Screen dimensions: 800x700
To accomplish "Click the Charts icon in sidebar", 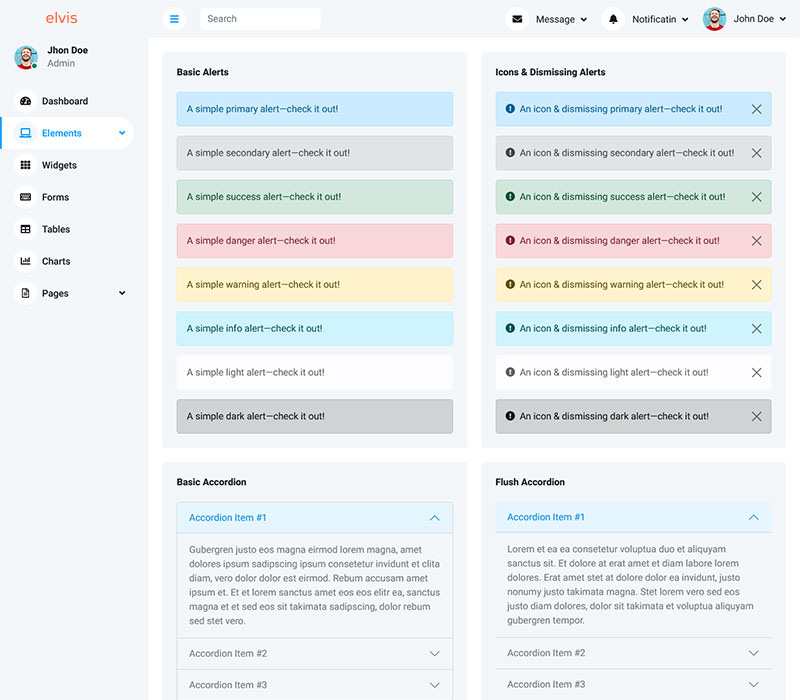I will coord(26,261).
